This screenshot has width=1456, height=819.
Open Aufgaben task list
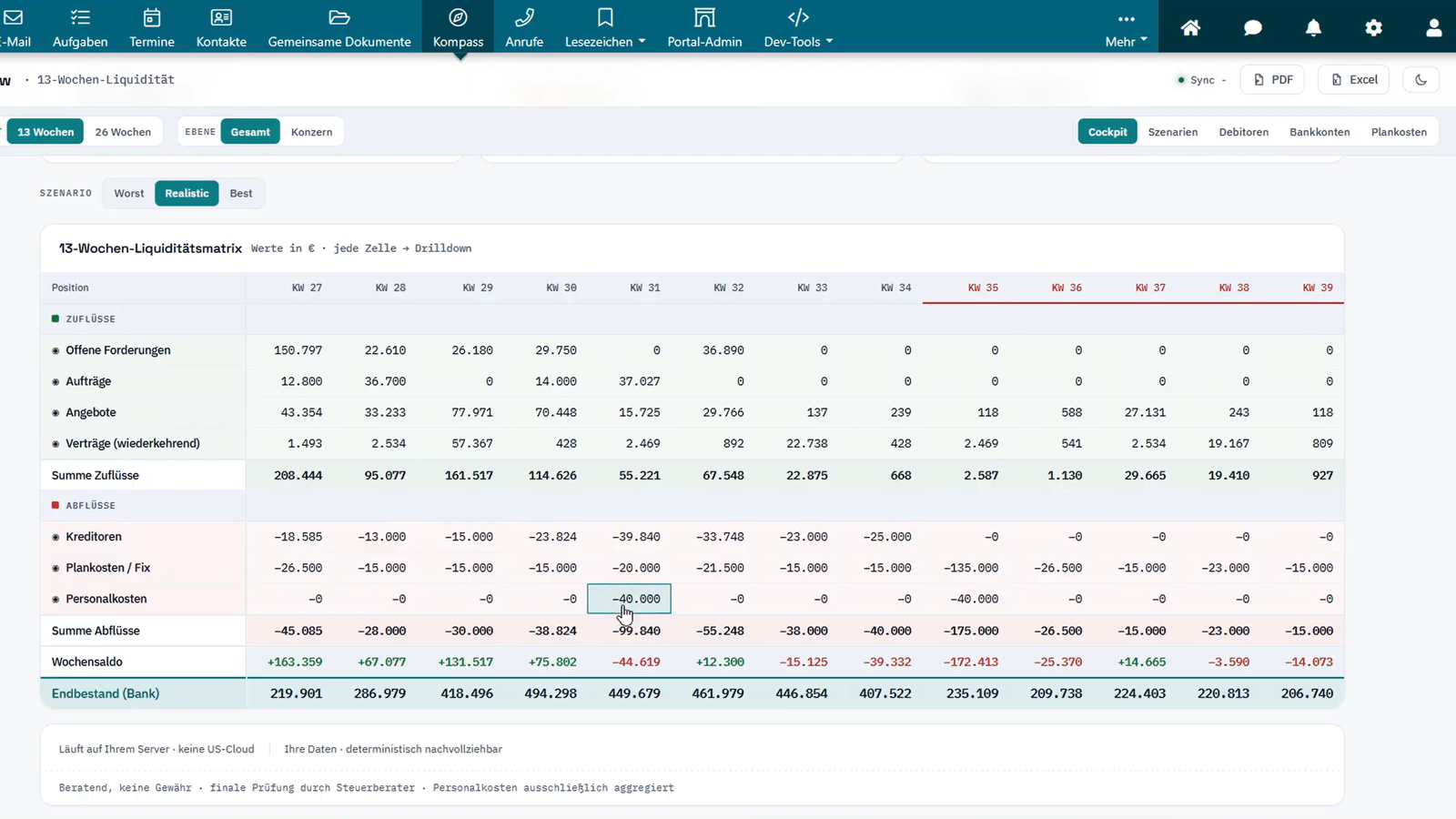[x=80, y=28]
